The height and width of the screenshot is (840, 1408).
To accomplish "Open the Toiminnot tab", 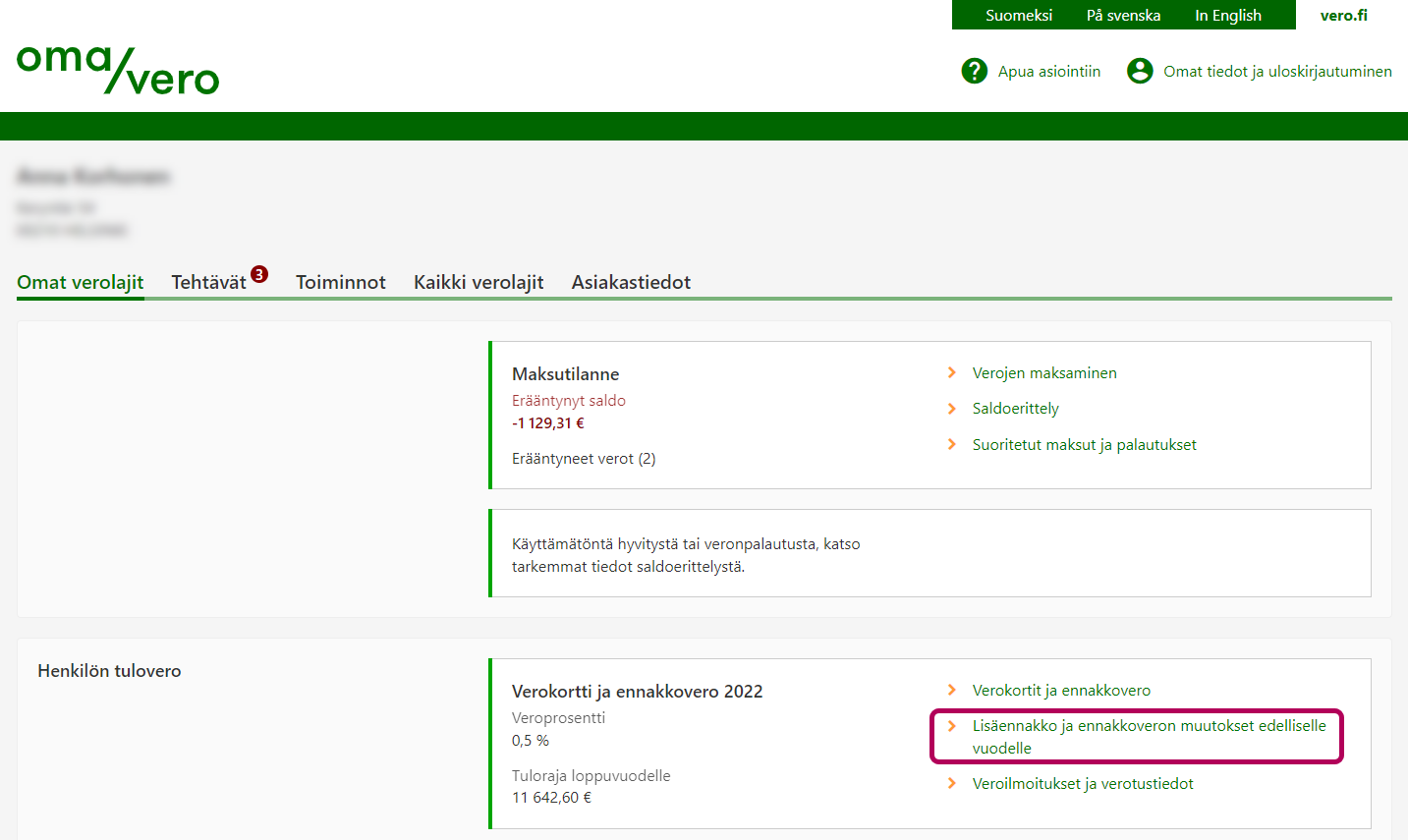I will (x=341, y=282).
